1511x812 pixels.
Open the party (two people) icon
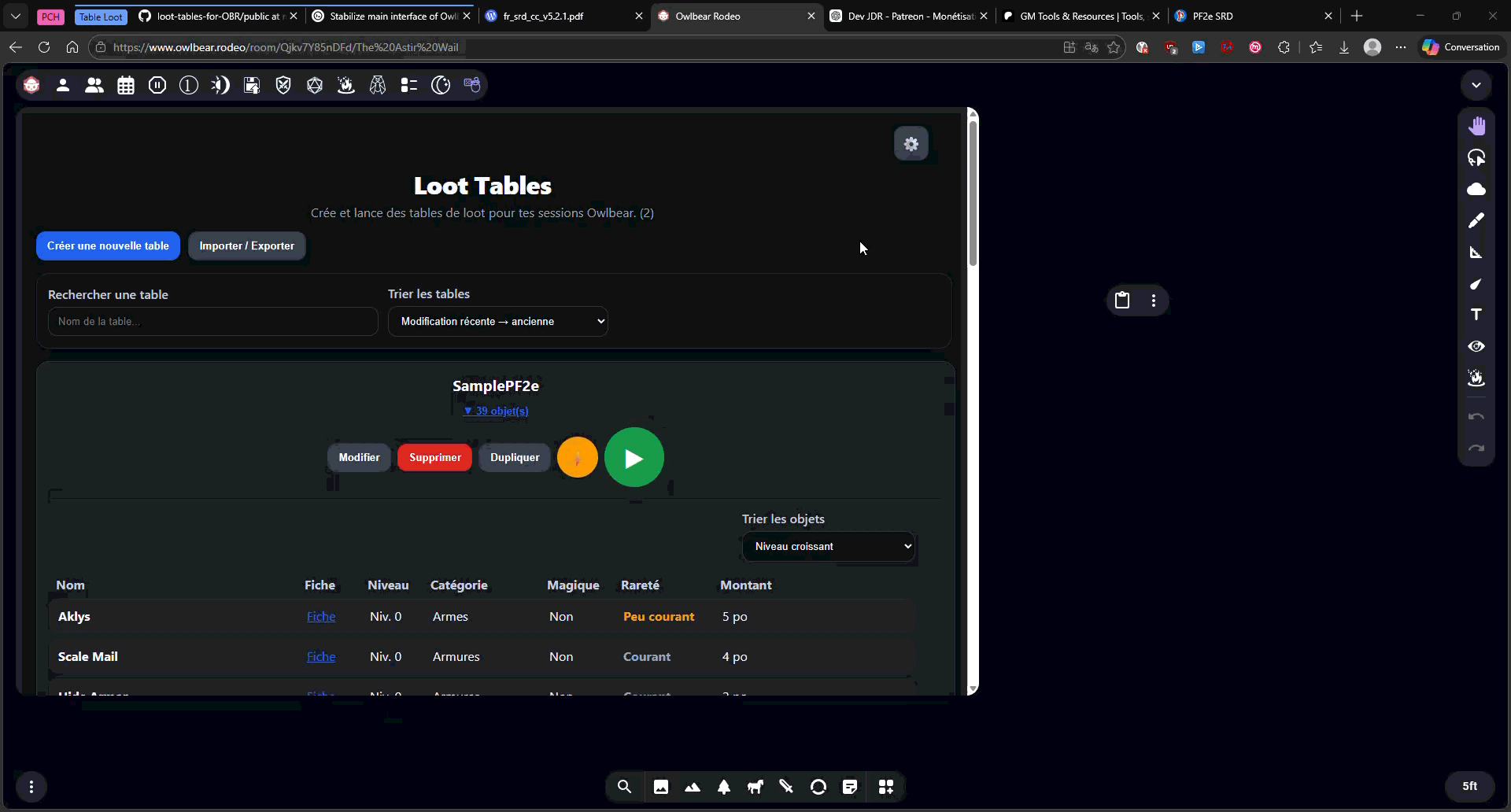(94, 85)
